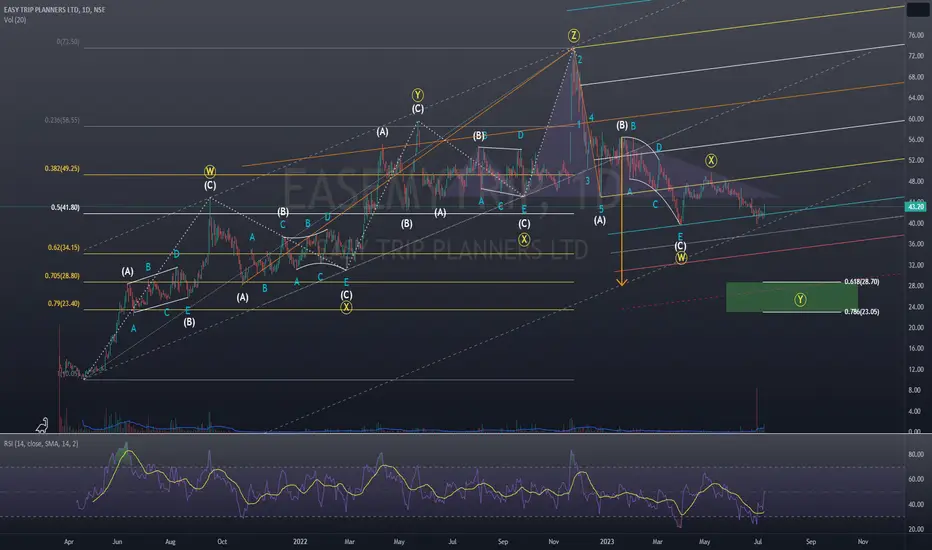Select the 0.79(23.40) Fibonacci level label
Image resolution: width=932 pixels, height=550 pixels.
coord(64,303)
